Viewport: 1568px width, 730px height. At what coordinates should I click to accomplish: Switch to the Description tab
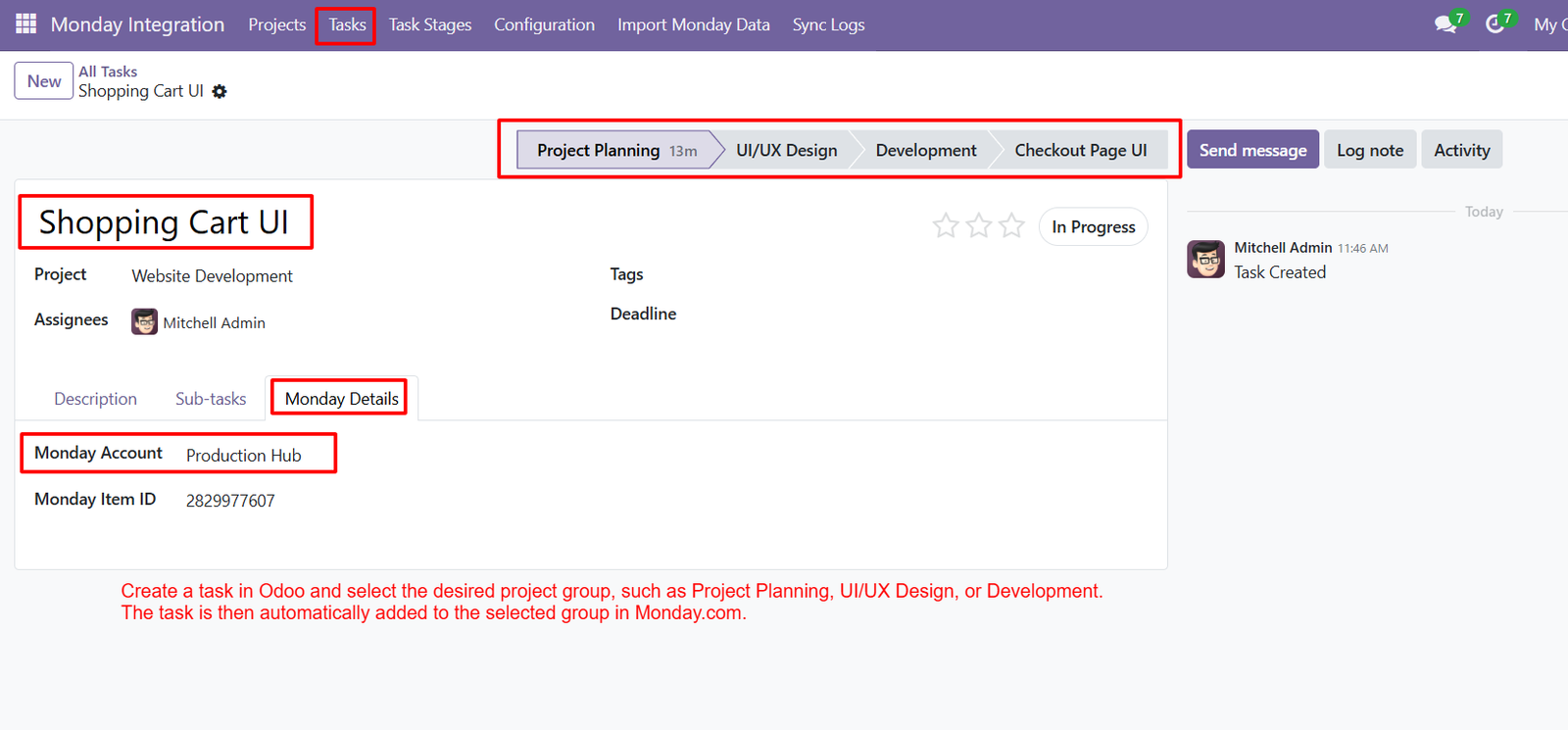pos(96,399)
